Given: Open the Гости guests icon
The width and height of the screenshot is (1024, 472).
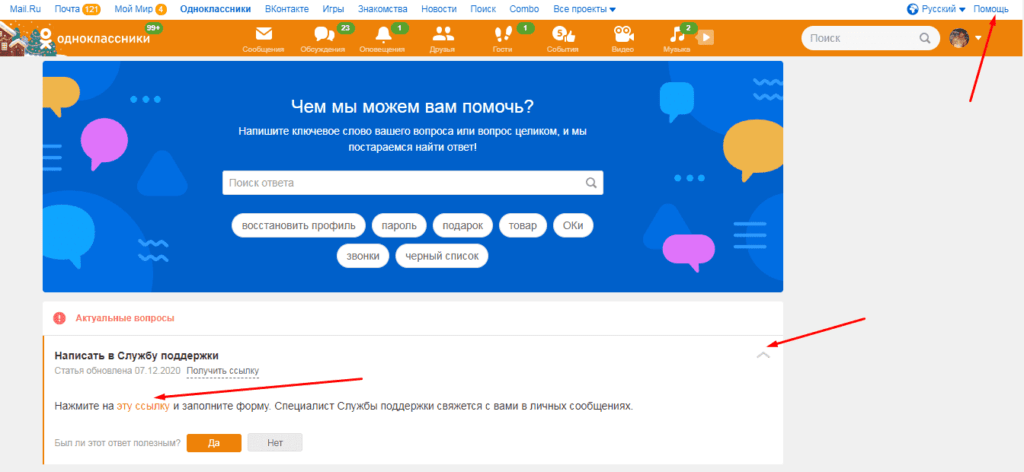Looking at the screenshot, I should click(503, 38).
